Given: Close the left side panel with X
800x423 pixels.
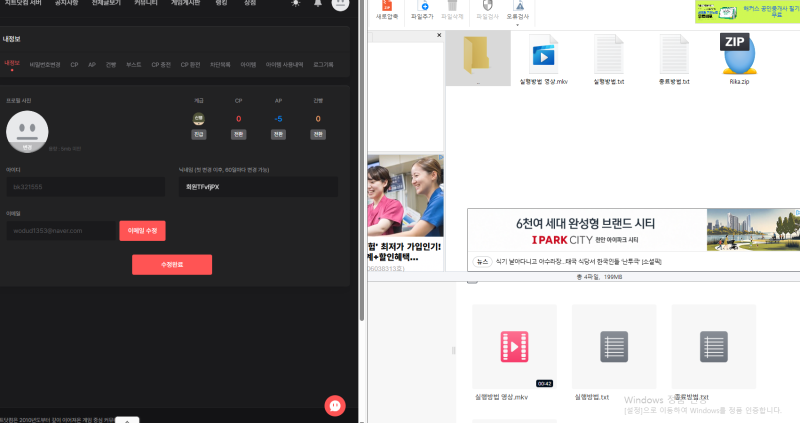Looking at the screenshot, I should coord(438,35).
